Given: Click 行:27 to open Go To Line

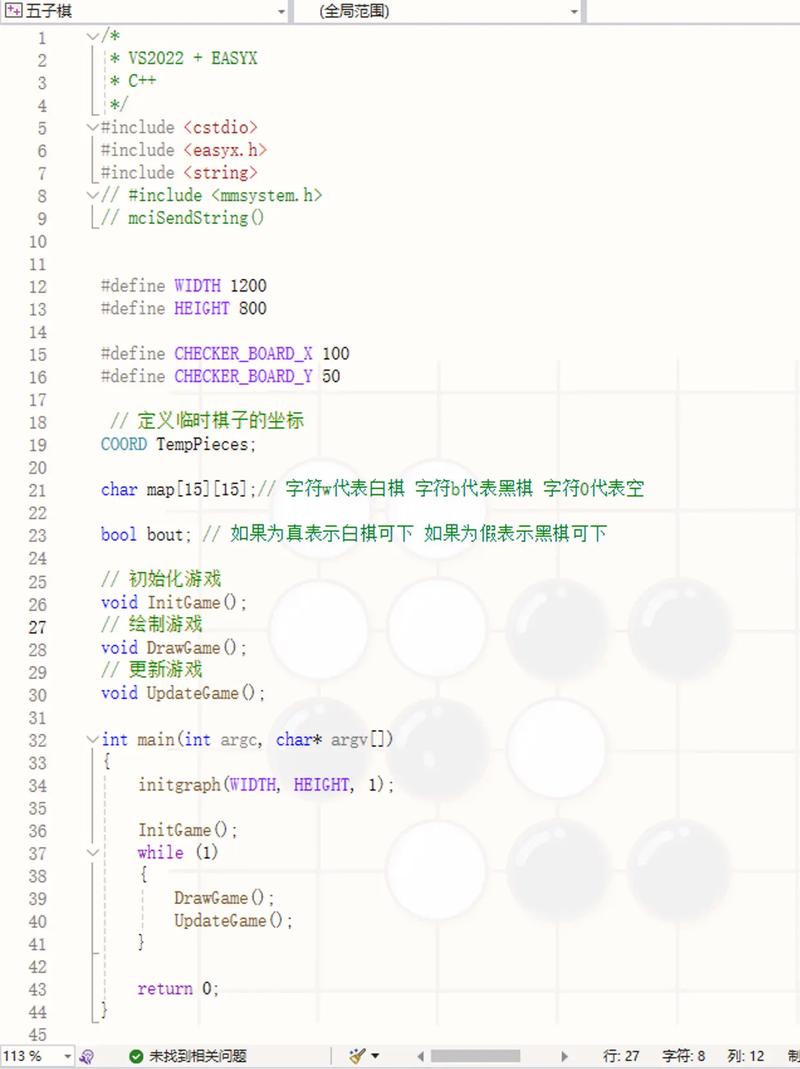Looking at the screenshot, I should coord(620,1055).
